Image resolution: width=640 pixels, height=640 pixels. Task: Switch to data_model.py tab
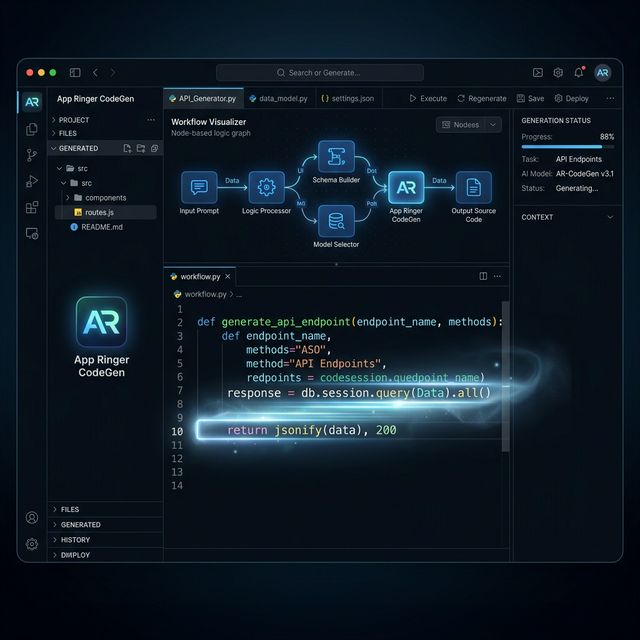tap(279, 99)
